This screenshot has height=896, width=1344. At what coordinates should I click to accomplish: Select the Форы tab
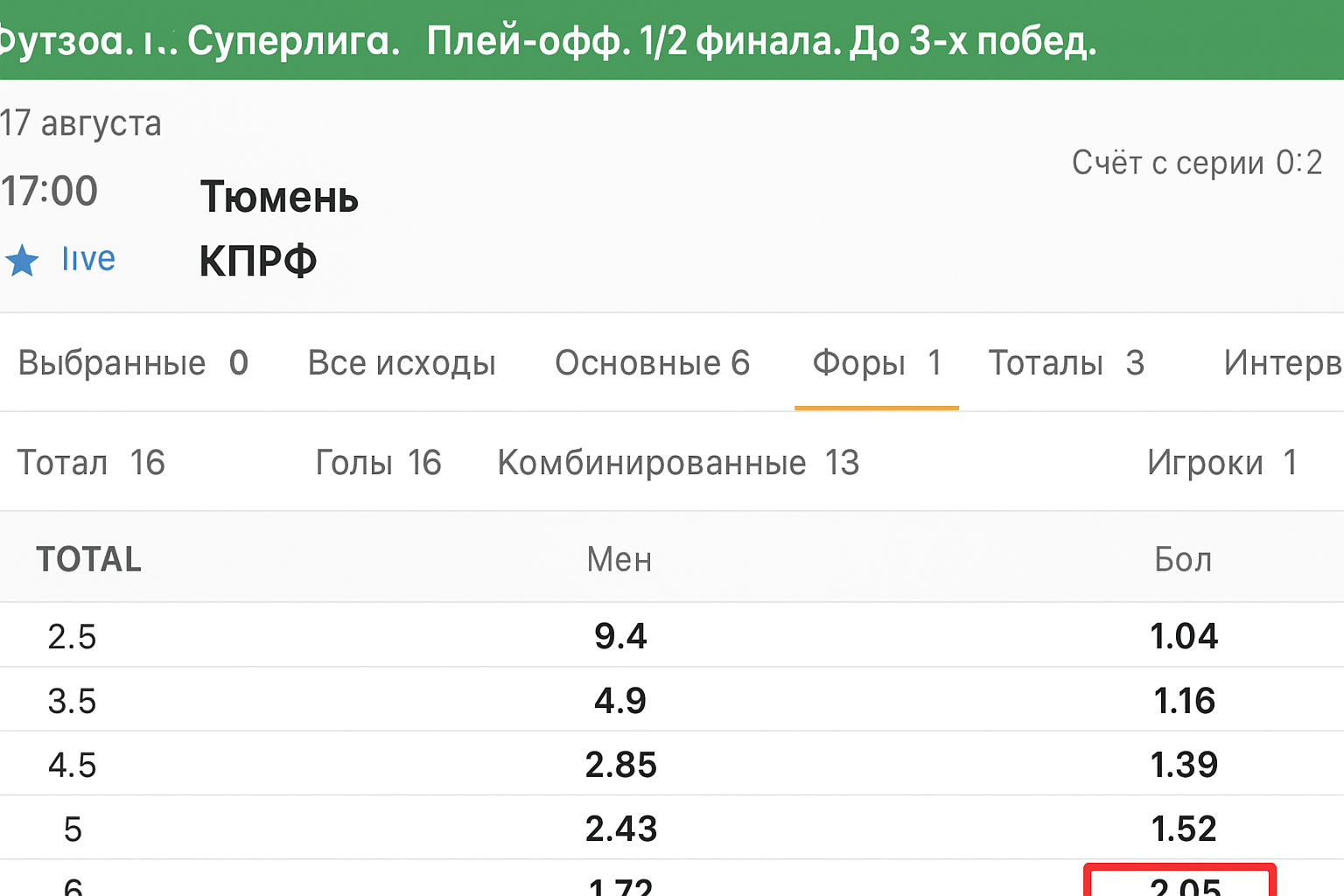[x=876, y=363]
